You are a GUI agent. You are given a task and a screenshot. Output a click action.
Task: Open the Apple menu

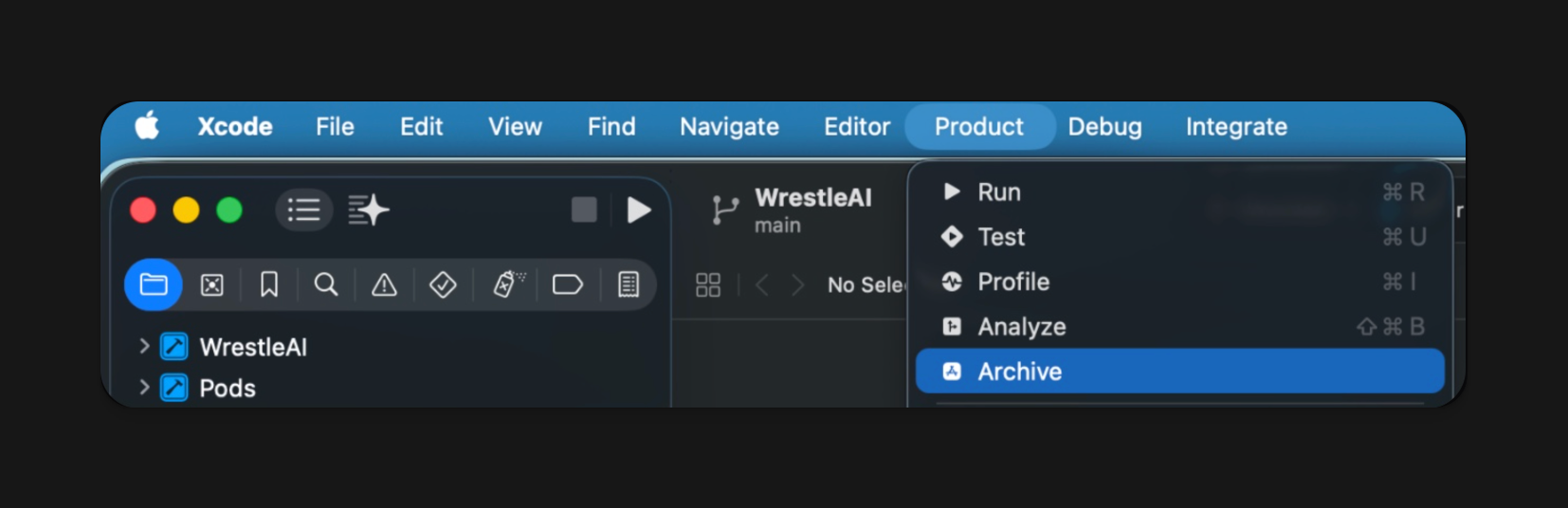[x=147, y=125]
